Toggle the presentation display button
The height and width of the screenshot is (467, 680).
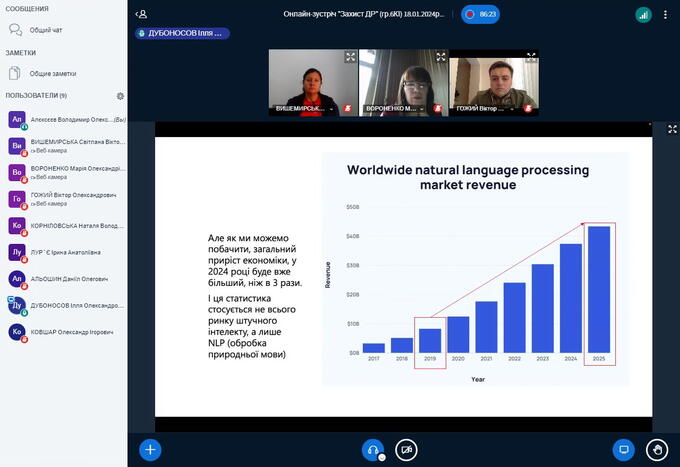(623, 449)
